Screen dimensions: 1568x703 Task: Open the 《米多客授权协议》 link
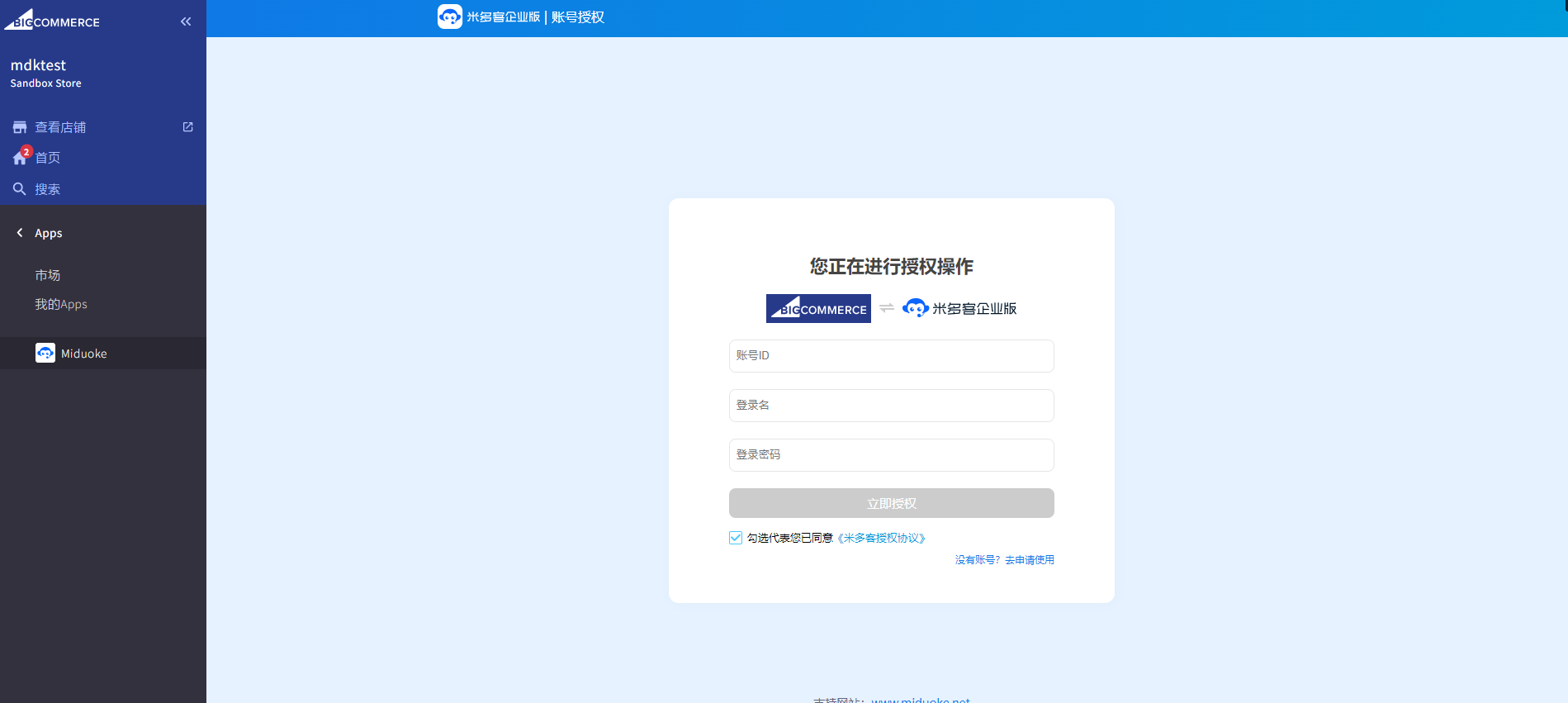881,538
